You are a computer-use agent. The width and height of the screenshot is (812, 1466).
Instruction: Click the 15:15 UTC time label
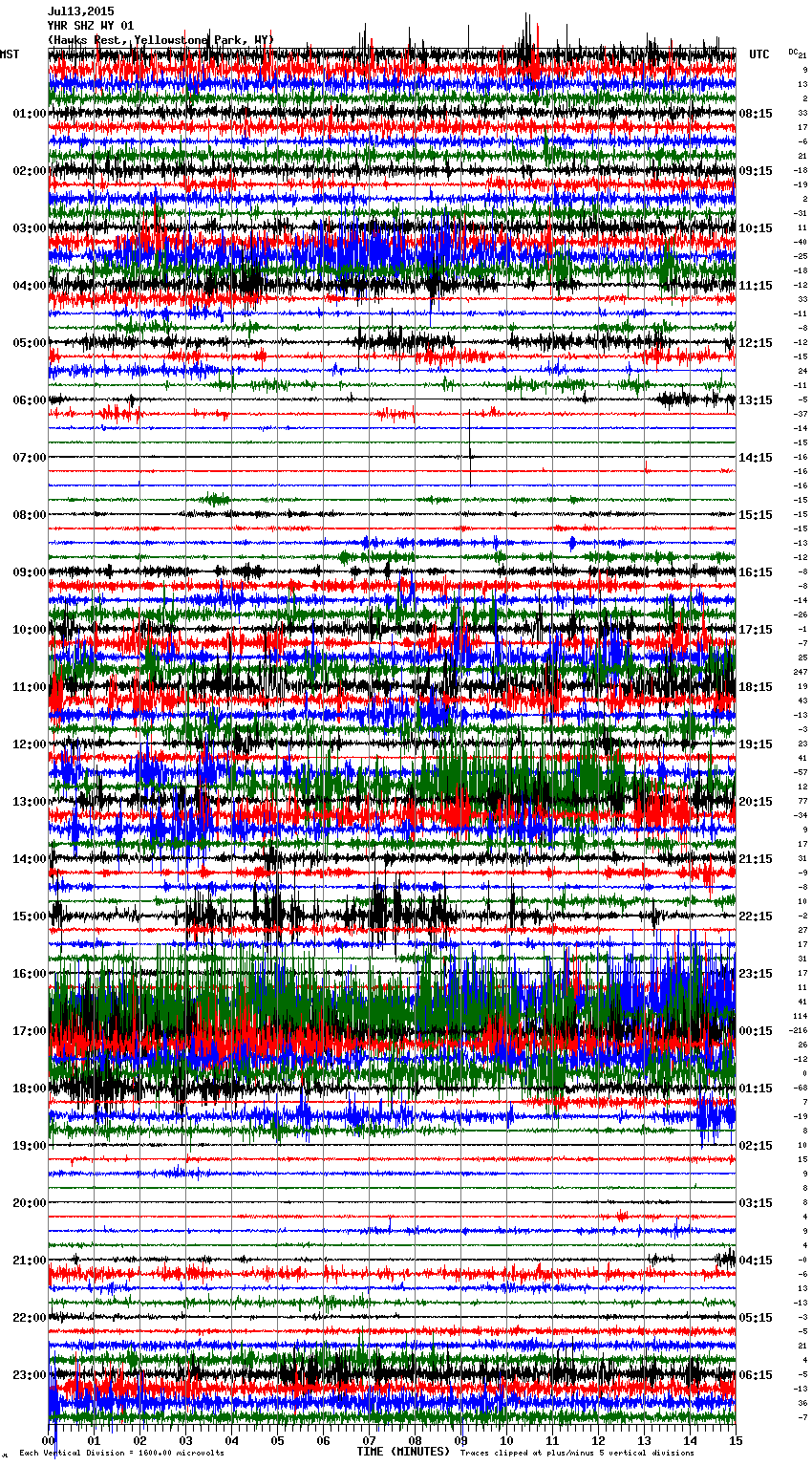[756, 515]
